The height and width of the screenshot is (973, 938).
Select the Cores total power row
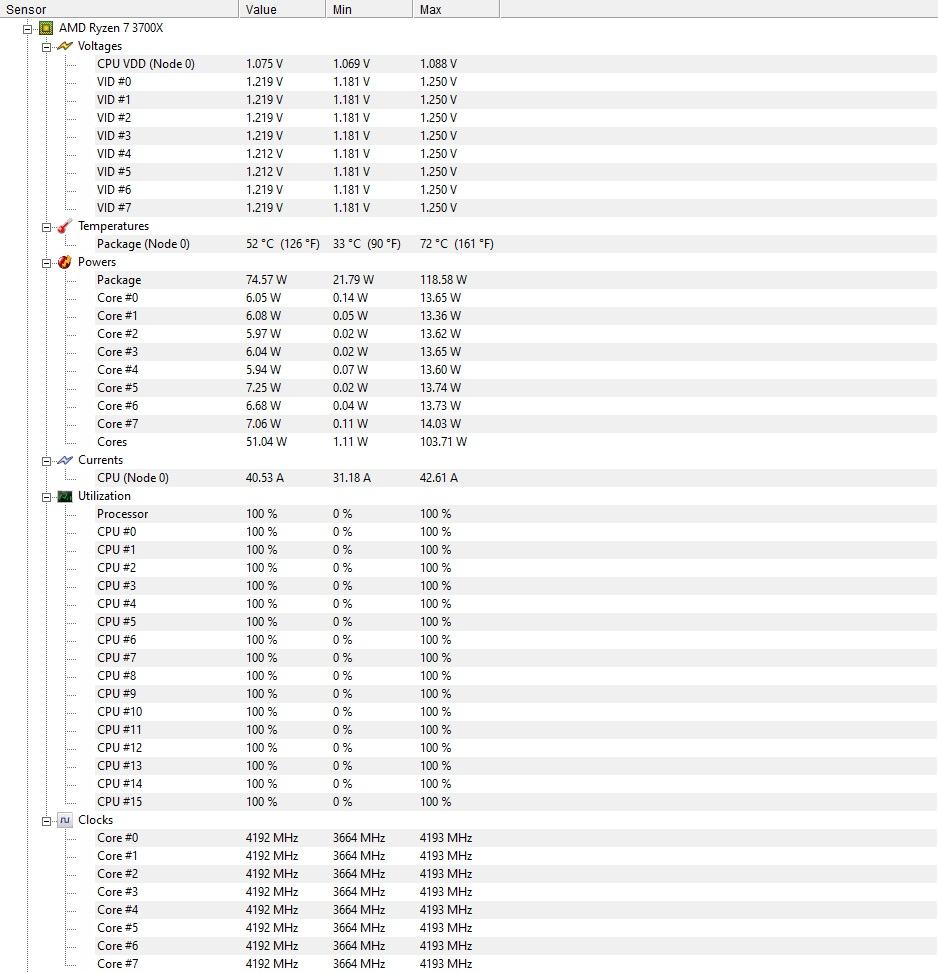pyautogui.click(x=515, y=442)
